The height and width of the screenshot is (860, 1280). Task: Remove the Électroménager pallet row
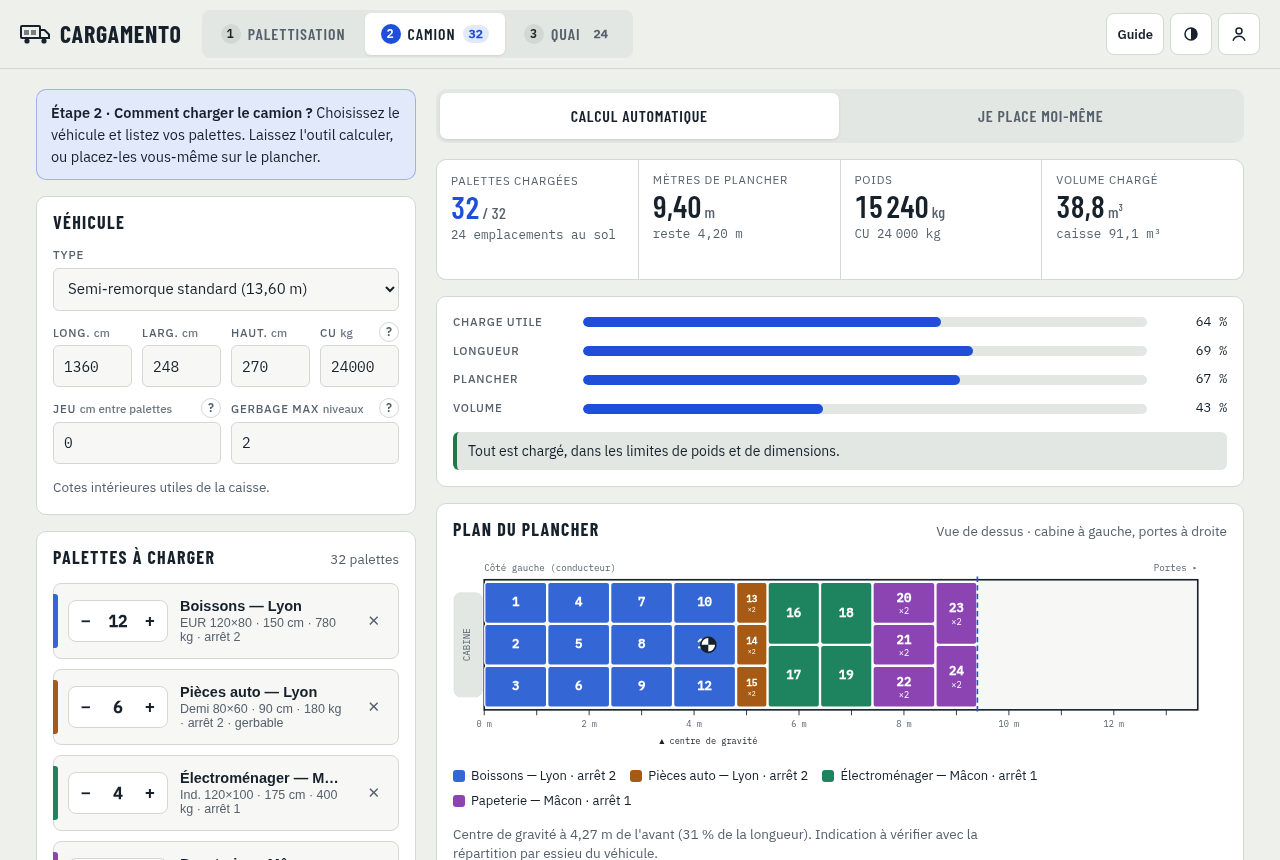374,793
